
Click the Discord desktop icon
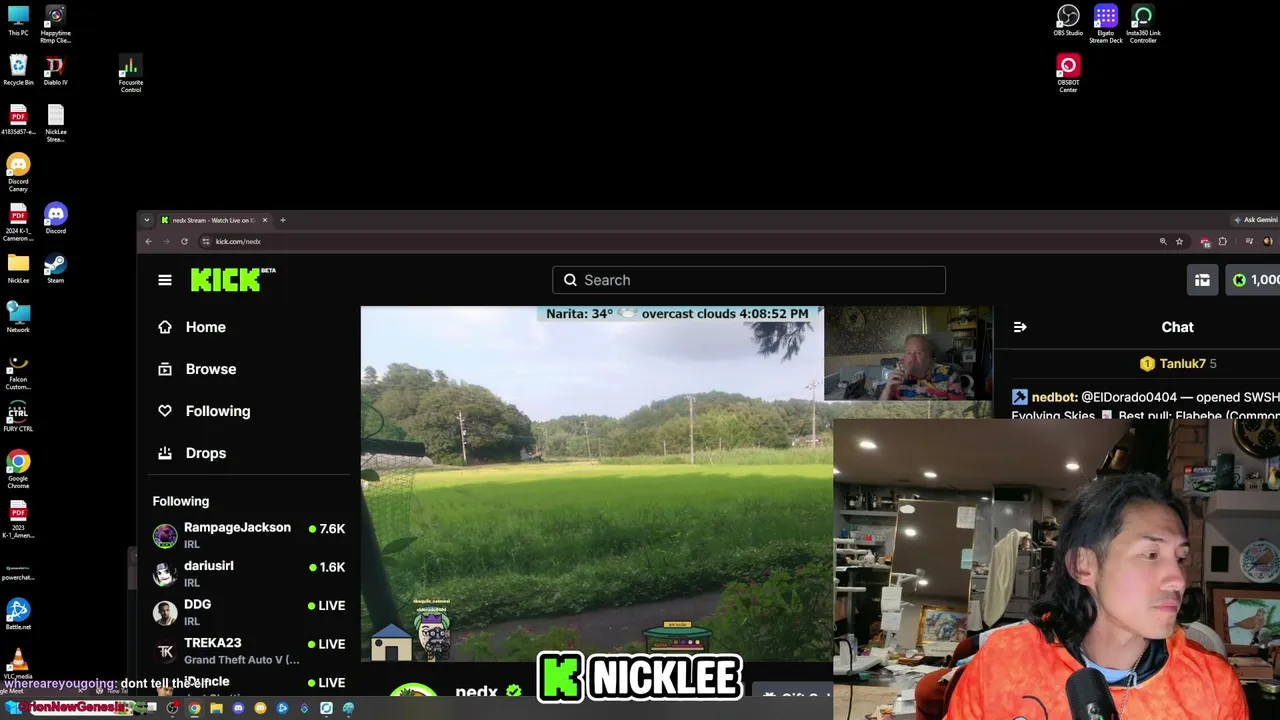55,219
